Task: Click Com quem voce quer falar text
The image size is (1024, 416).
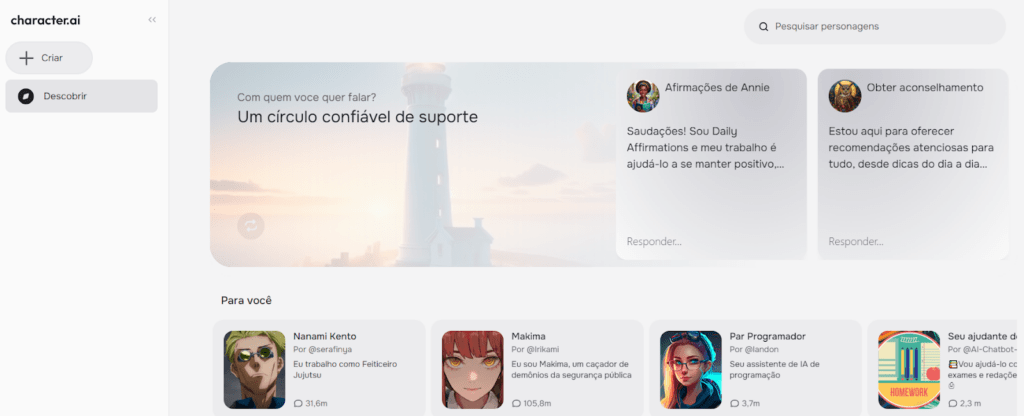Action: 306,97
